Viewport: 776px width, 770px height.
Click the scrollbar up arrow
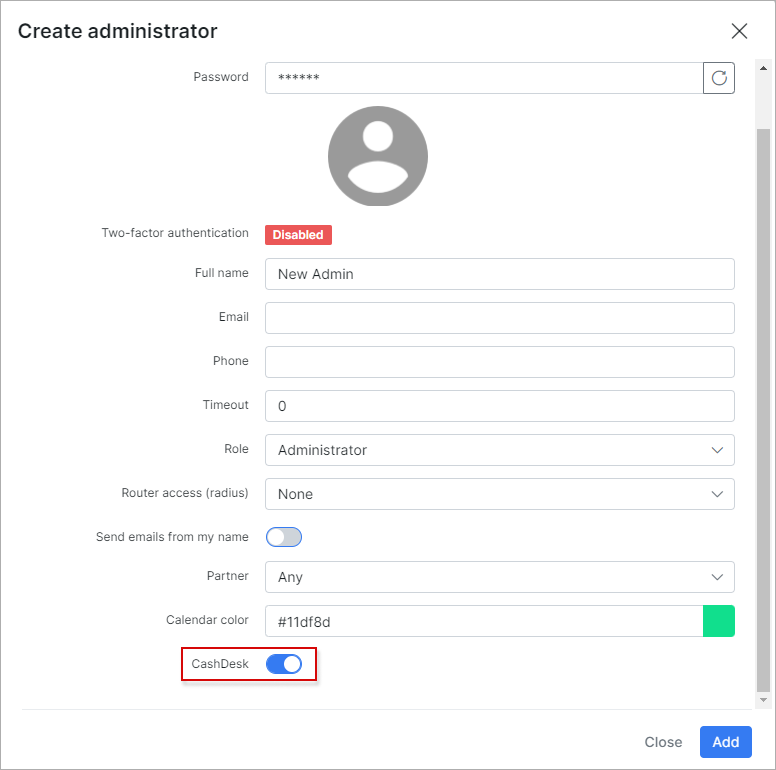(x=763, y=68)
